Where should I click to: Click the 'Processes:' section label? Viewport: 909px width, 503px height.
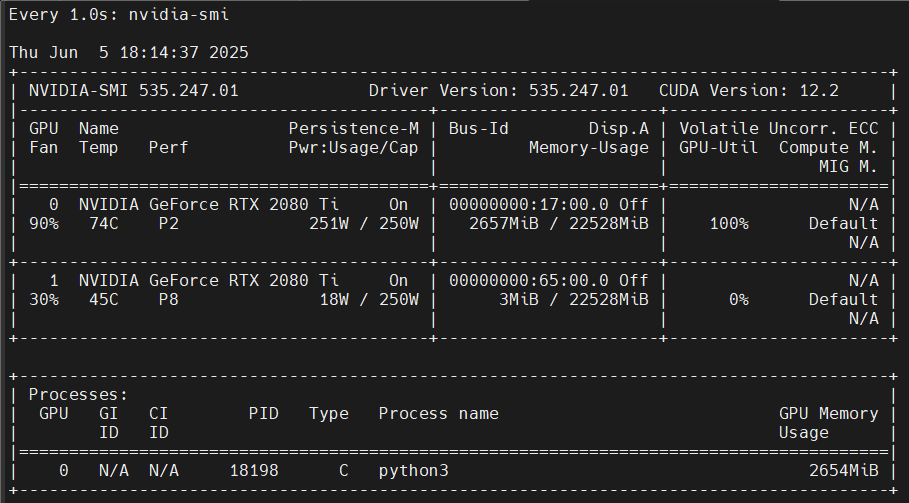(78, 395)
